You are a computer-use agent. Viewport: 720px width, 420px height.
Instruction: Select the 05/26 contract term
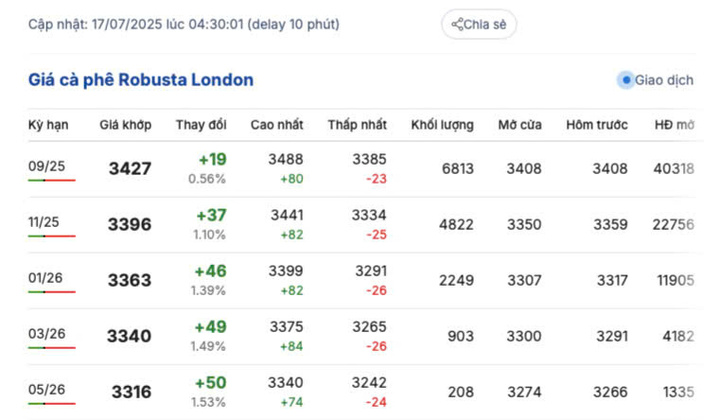[x=46, y=389]
